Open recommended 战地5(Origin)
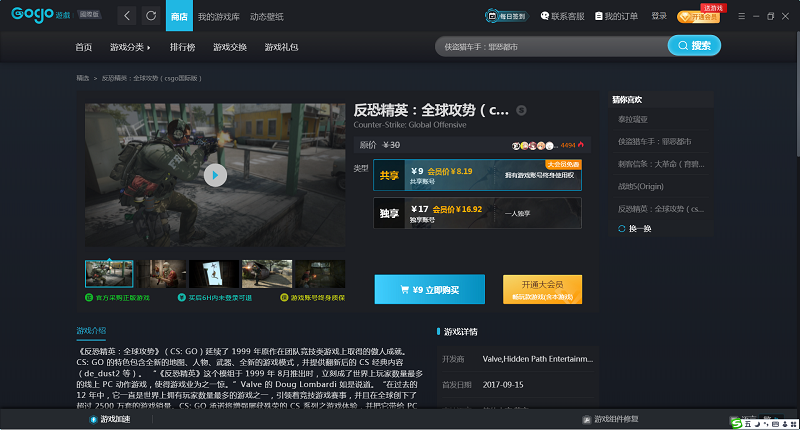The image size is (800, 430). click(x=641, y=187)
